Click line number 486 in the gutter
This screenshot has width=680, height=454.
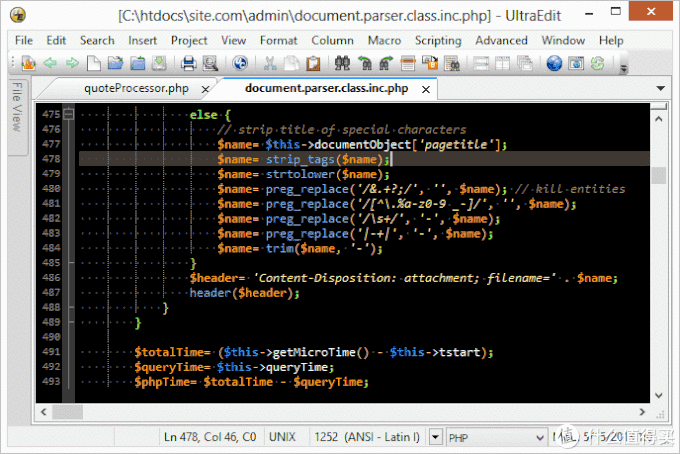[x=51, y=278]
